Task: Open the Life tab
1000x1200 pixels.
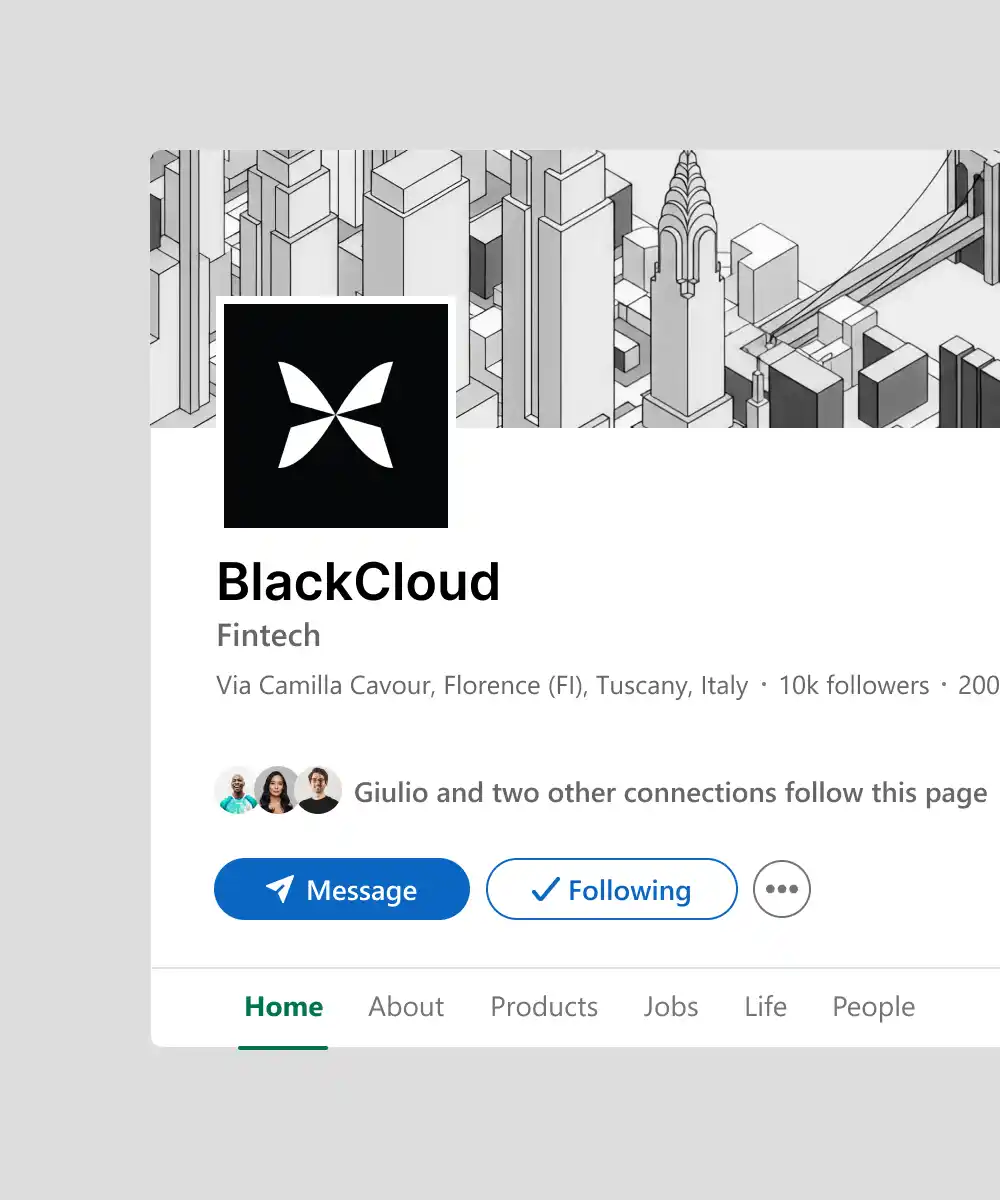Action: (x=765, y=1007)
